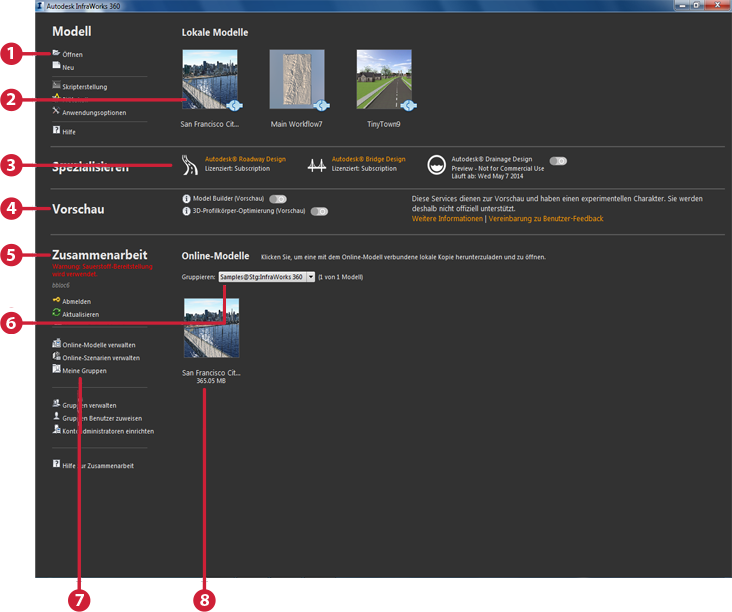Select Anwendungsoptionen in the Modell list
The height and width of the screenshot is (612, 732).
94,113
